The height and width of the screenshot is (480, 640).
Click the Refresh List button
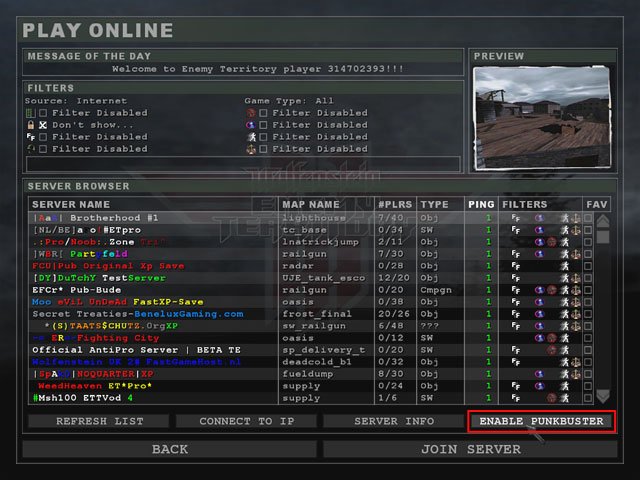[x=99, y=421]
